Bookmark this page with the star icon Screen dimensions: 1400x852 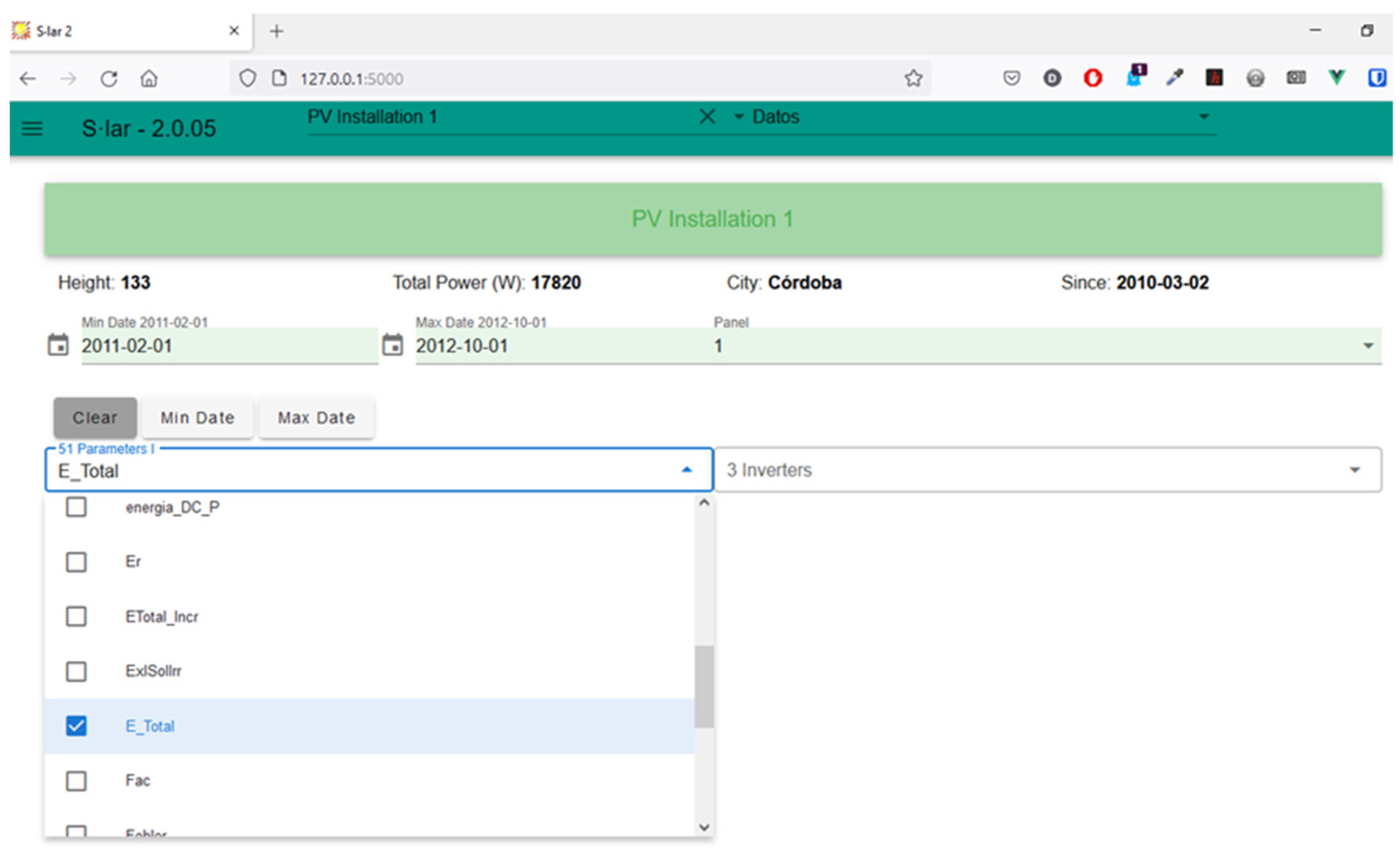tap(913, 78)
